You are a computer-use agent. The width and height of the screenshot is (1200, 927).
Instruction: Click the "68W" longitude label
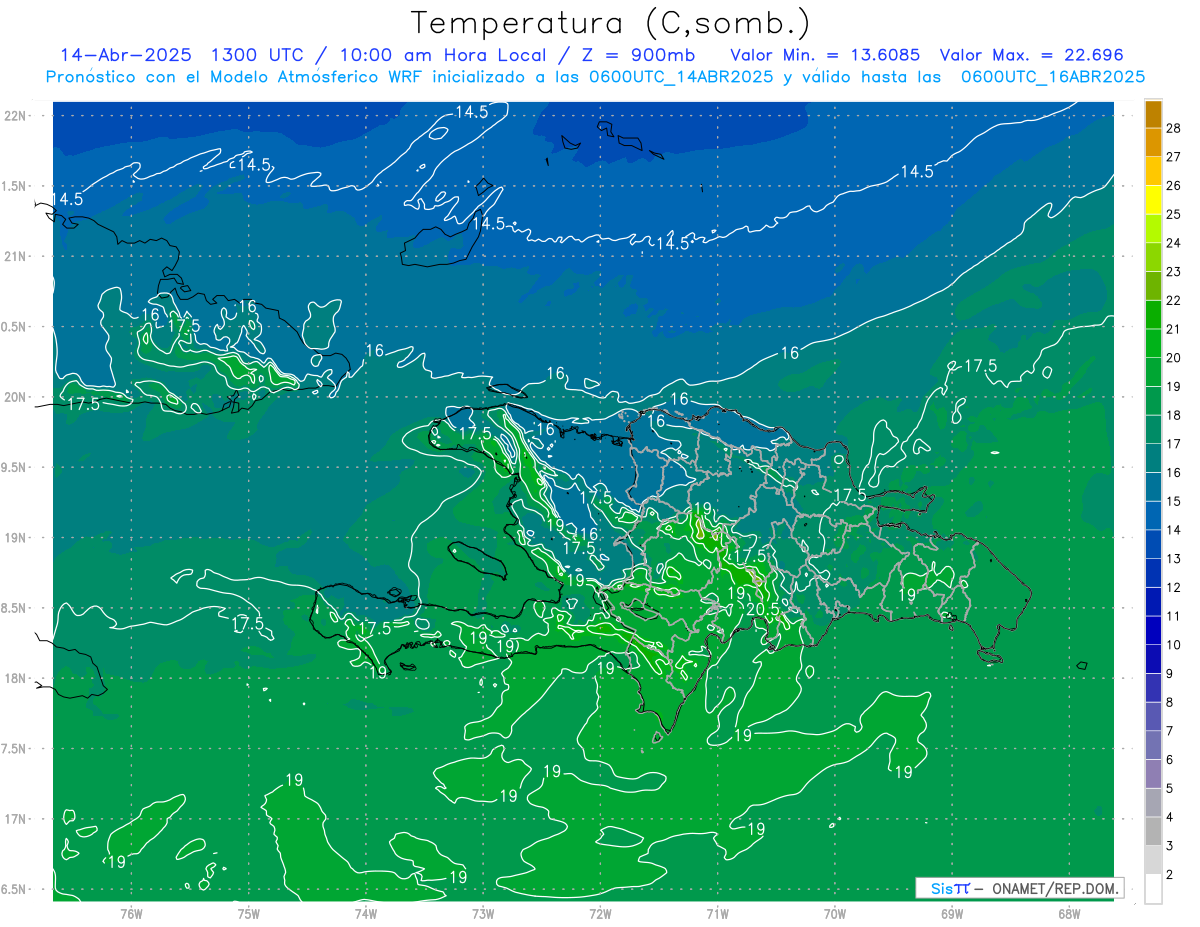click(x=1069, y=913)
